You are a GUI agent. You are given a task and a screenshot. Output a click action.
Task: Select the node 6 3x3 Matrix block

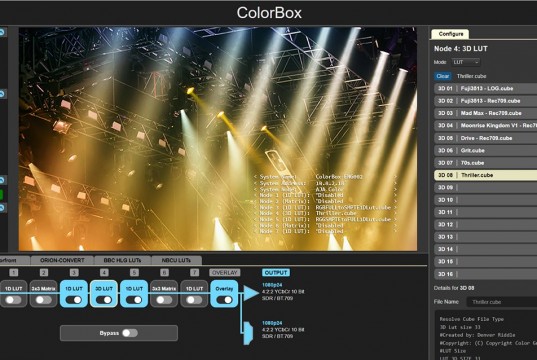pos(164,294)
